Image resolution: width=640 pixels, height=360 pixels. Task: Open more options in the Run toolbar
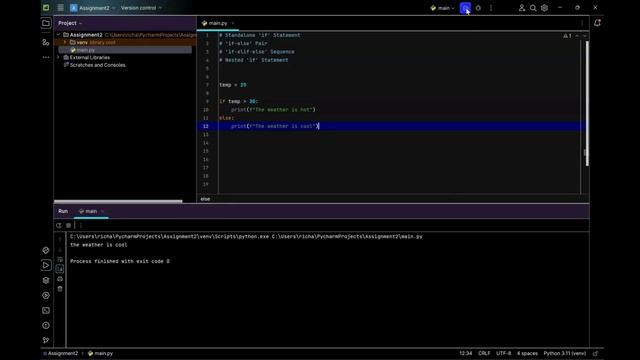click(x=81, y=225)
